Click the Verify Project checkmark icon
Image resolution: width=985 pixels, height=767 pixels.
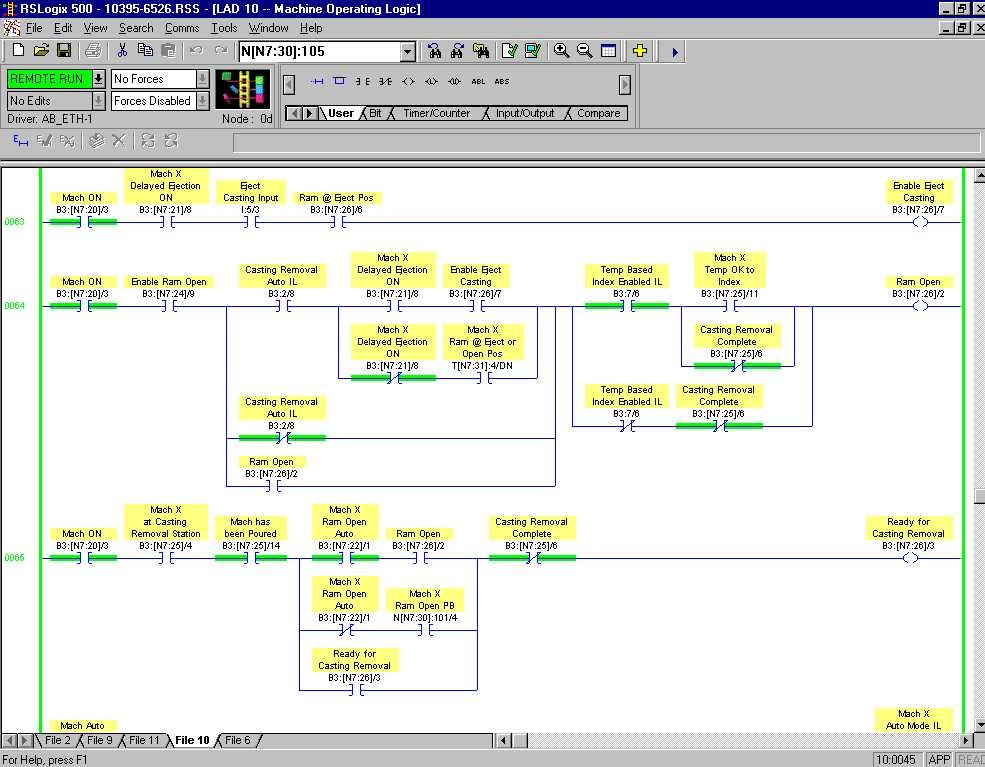[533, 51]
